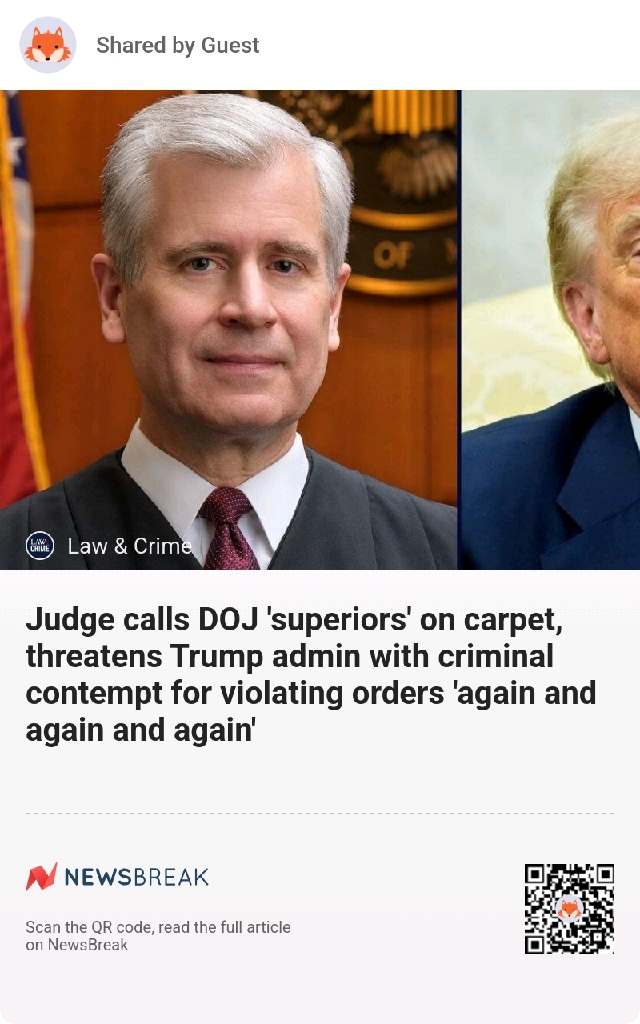Select the right-side photo of man in blue suit
Viewport: 640px width, 1024px height.
click(551, 330)
